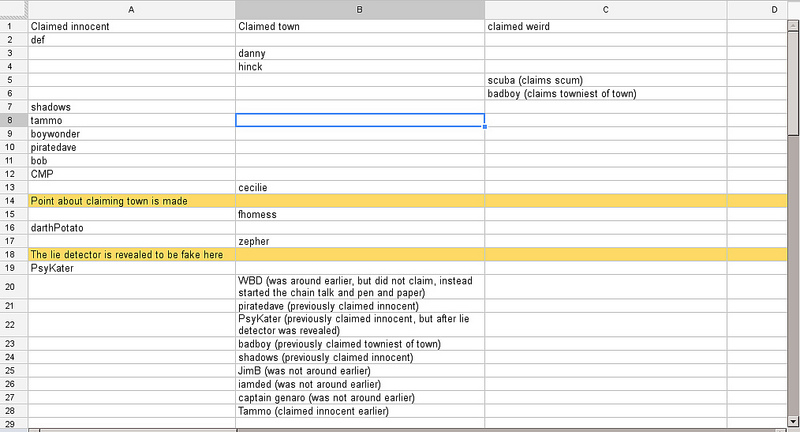
Task: Select column C header
Action: 606,9
